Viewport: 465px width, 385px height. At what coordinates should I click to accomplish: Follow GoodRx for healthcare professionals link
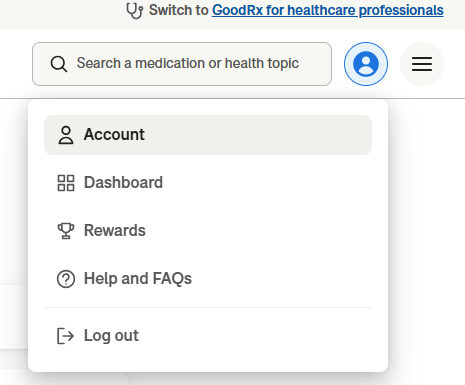328,10
